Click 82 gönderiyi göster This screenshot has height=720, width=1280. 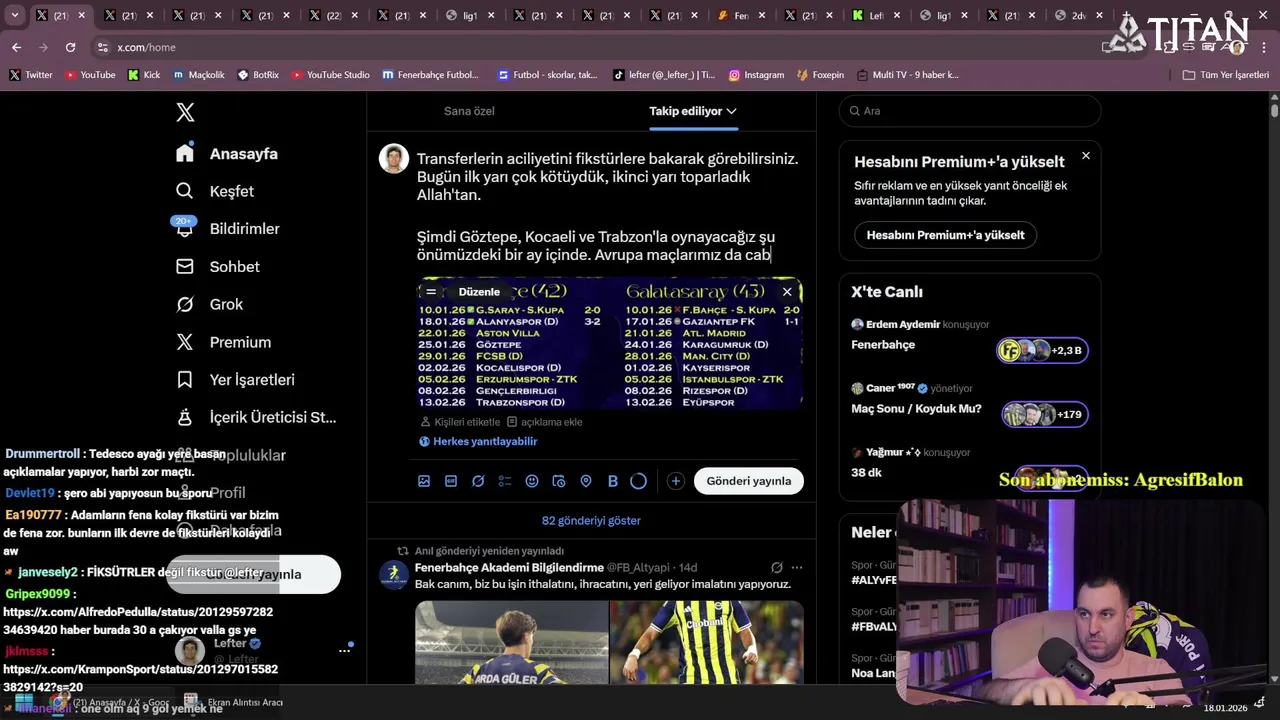pos(591,520)
